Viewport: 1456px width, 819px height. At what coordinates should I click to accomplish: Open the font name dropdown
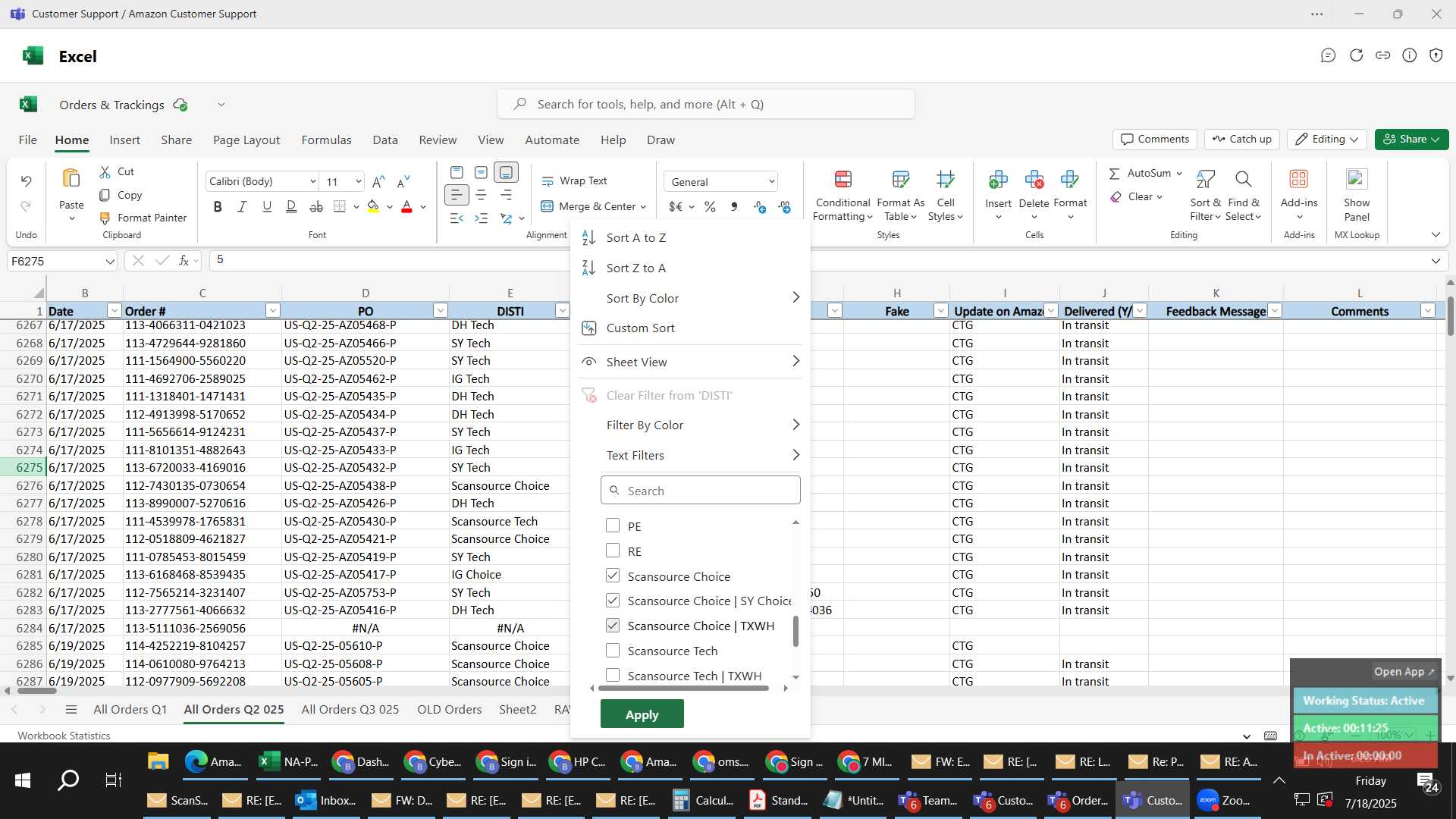pyautogui.click(x=312, y=182)
